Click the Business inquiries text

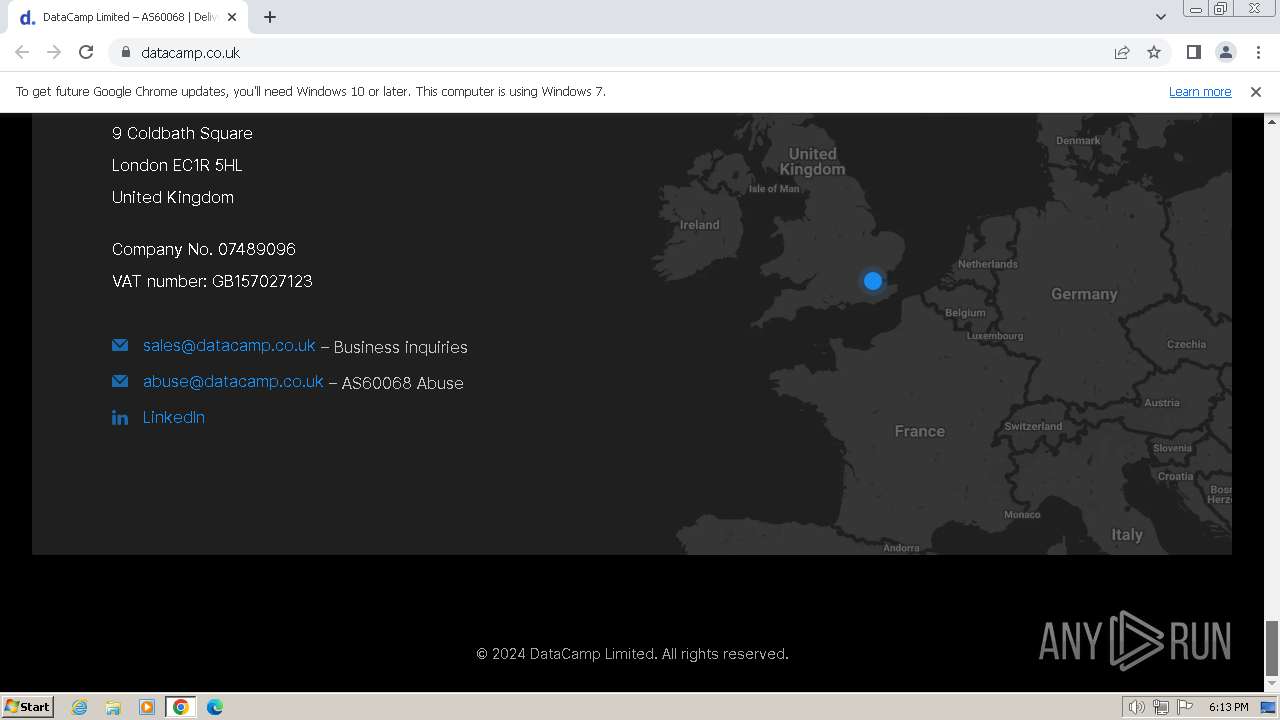click(401, 347)
